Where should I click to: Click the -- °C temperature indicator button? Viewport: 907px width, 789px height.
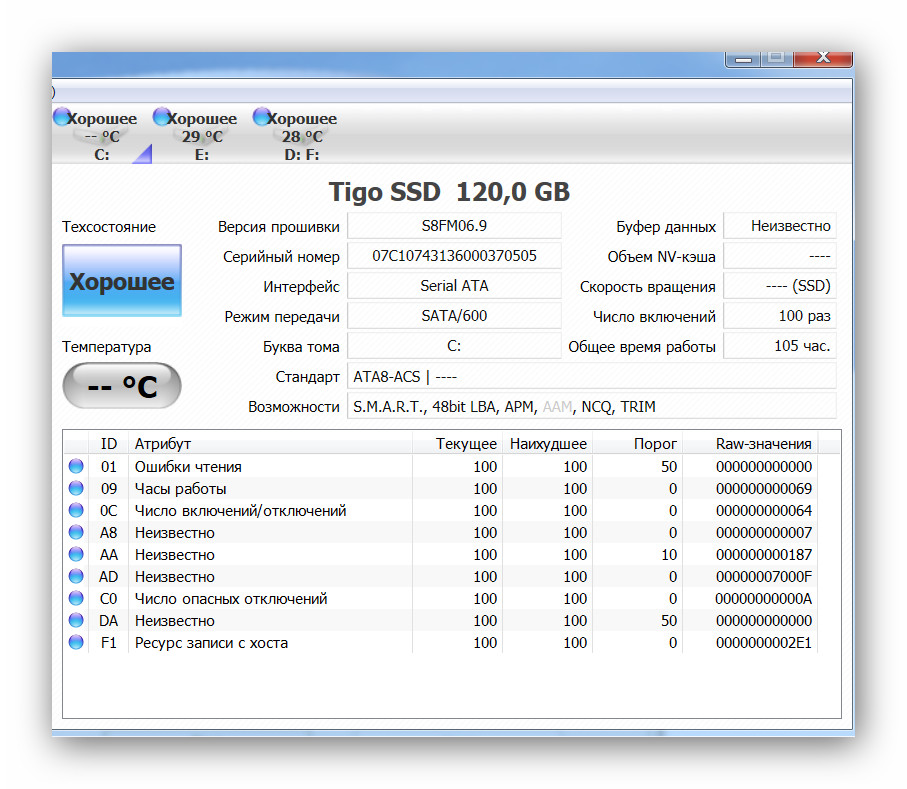pyautogui.click(x=122, y=386)
